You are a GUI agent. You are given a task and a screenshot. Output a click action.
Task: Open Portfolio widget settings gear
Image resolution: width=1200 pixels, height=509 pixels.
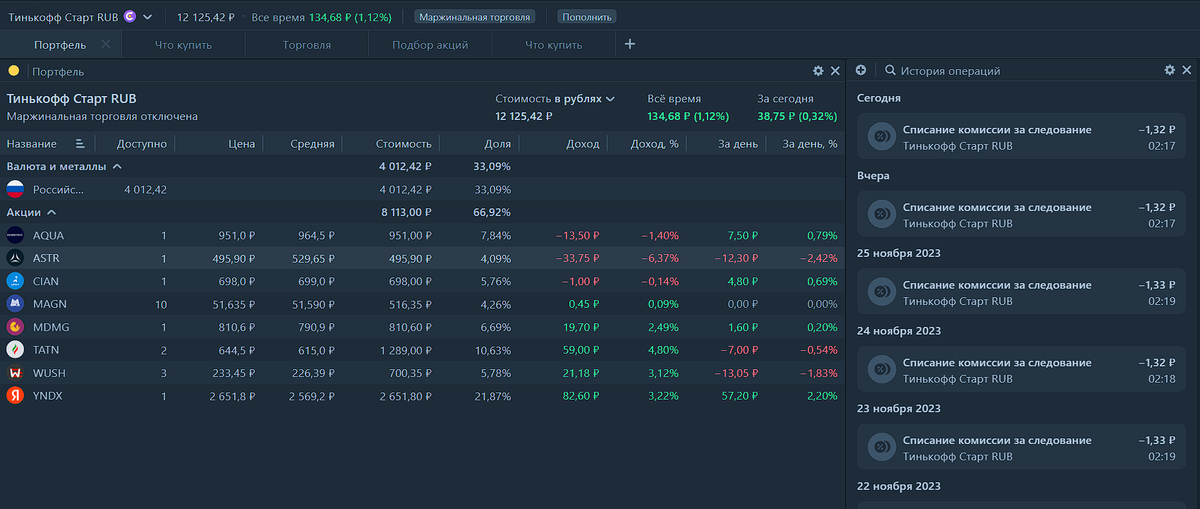pyautogui.click(x=818, y=71)
